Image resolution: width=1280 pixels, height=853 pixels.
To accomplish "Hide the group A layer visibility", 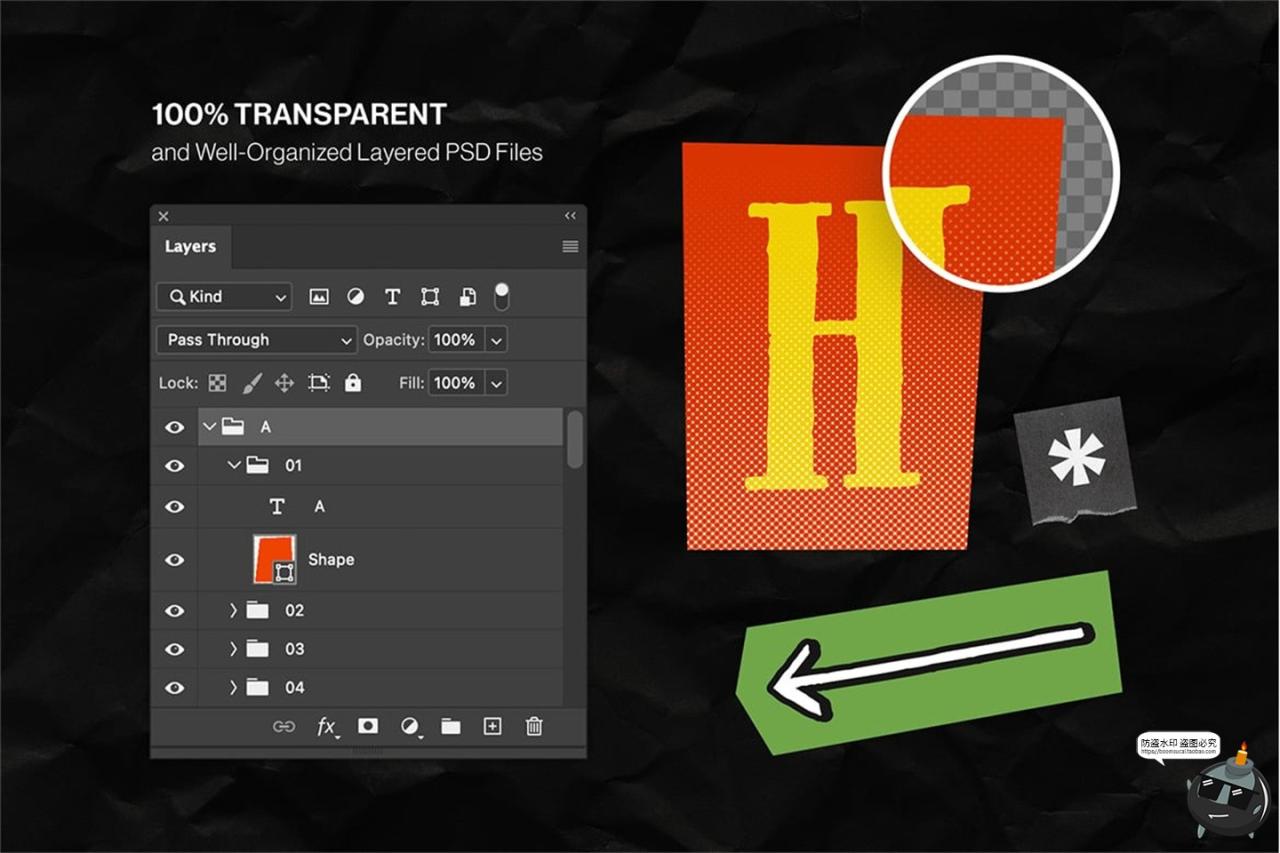I will point(175,427).
